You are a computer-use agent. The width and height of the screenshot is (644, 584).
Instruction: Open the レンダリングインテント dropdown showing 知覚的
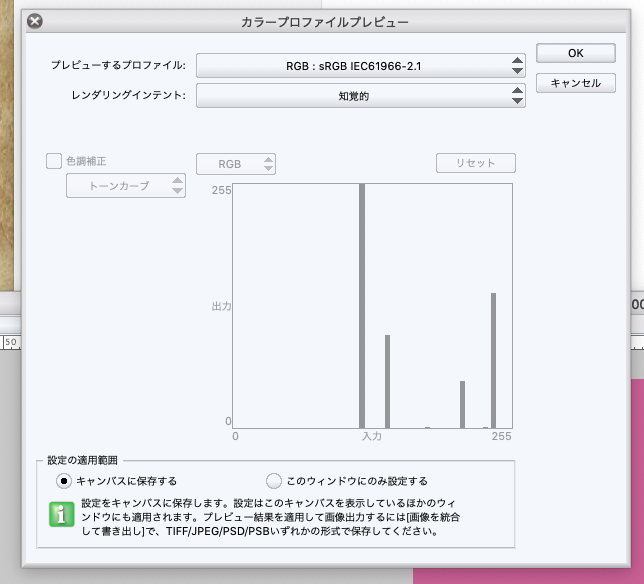click(361, 96)
